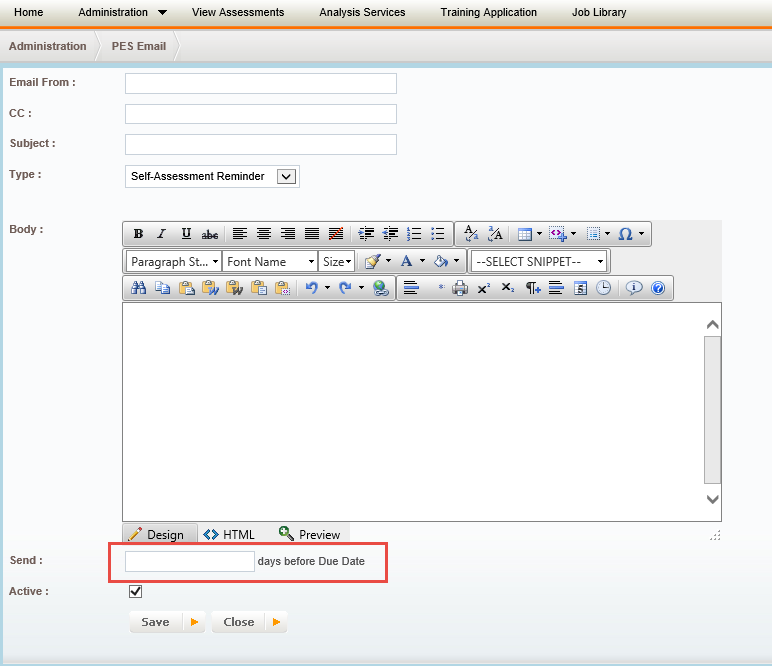Toggle the Active checkbox
This screenshot has width=772, height=666.
click(x=136, y=591)
